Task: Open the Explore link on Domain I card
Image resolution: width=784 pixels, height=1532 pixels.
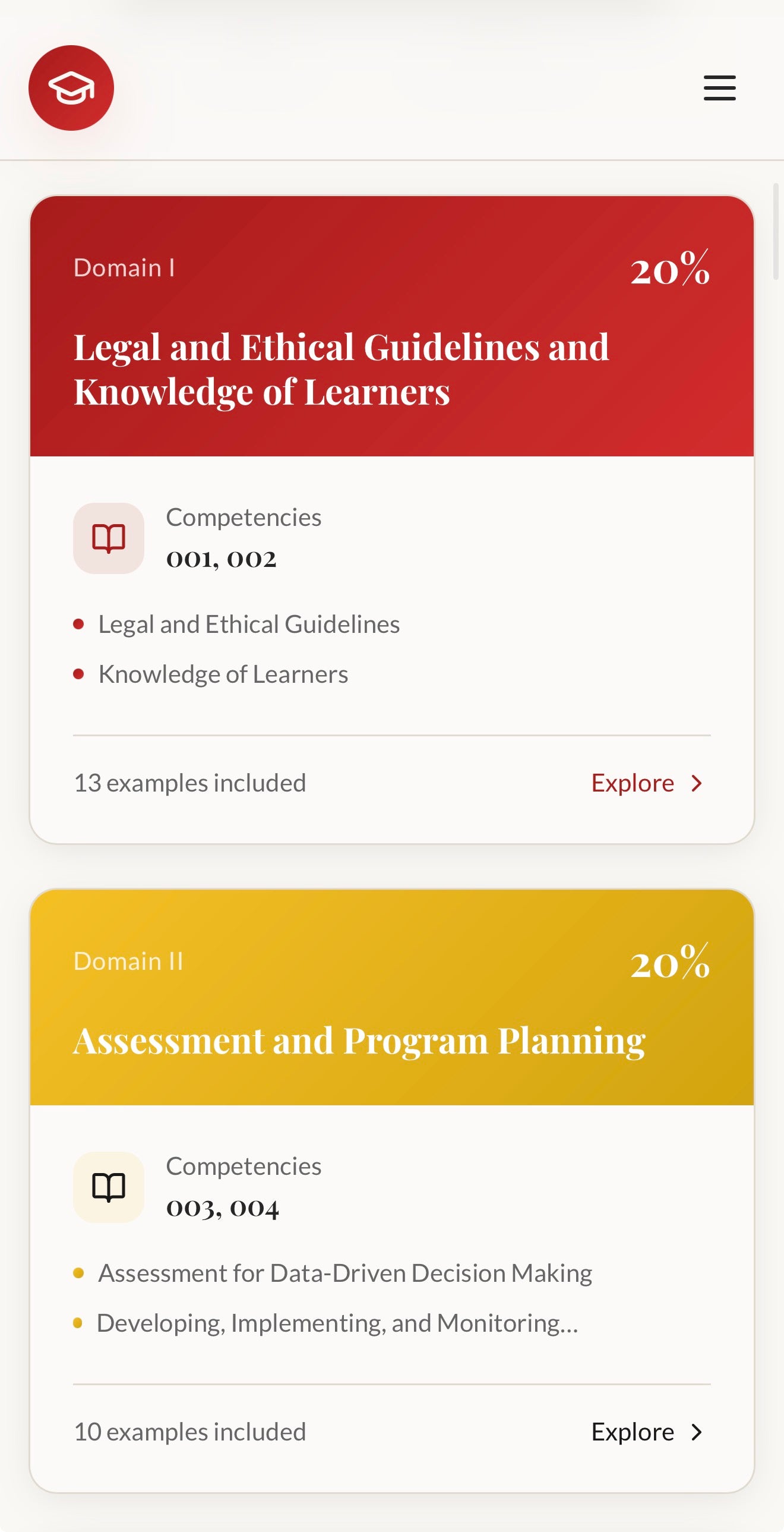Action: [x=633, y=783]
